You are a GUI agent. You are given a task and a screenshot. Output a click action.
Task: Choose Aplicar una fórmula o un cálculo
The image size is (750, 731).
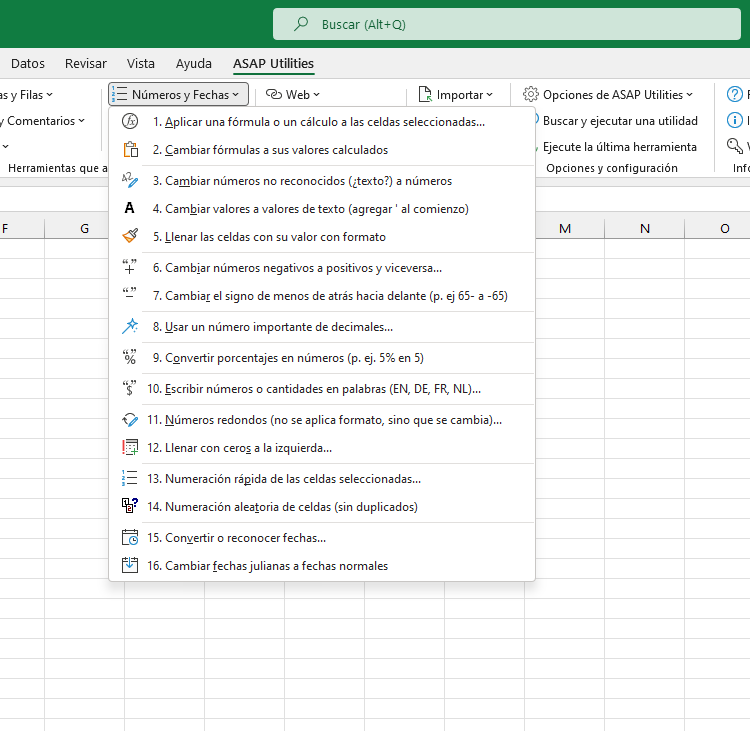[321, 122]
